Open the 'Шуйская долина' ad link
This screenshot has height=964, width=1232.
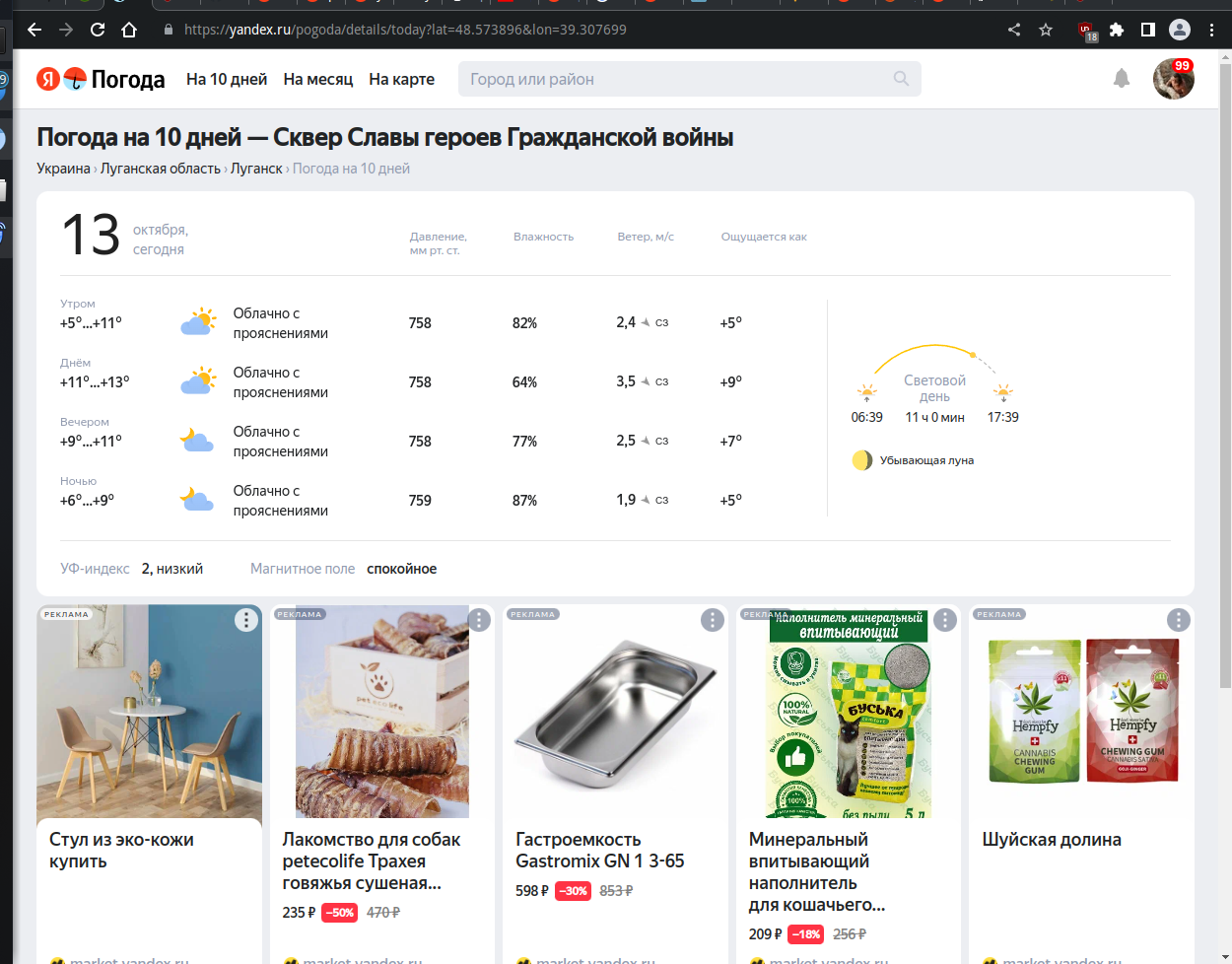click(x=1051, y=839)
